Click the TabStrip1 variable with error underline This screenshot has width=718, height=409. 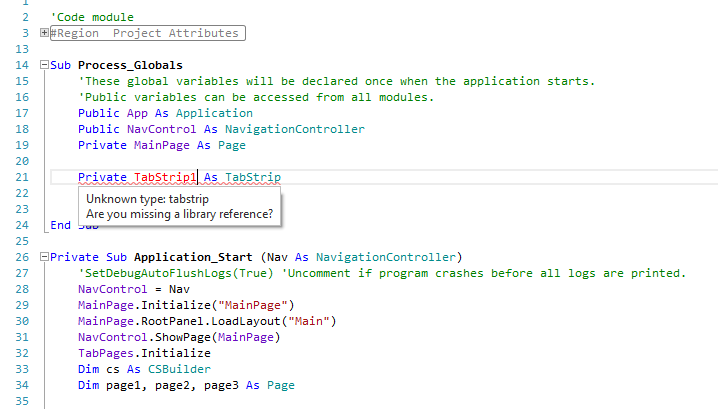pyautogui.click(x=165, y=177)
